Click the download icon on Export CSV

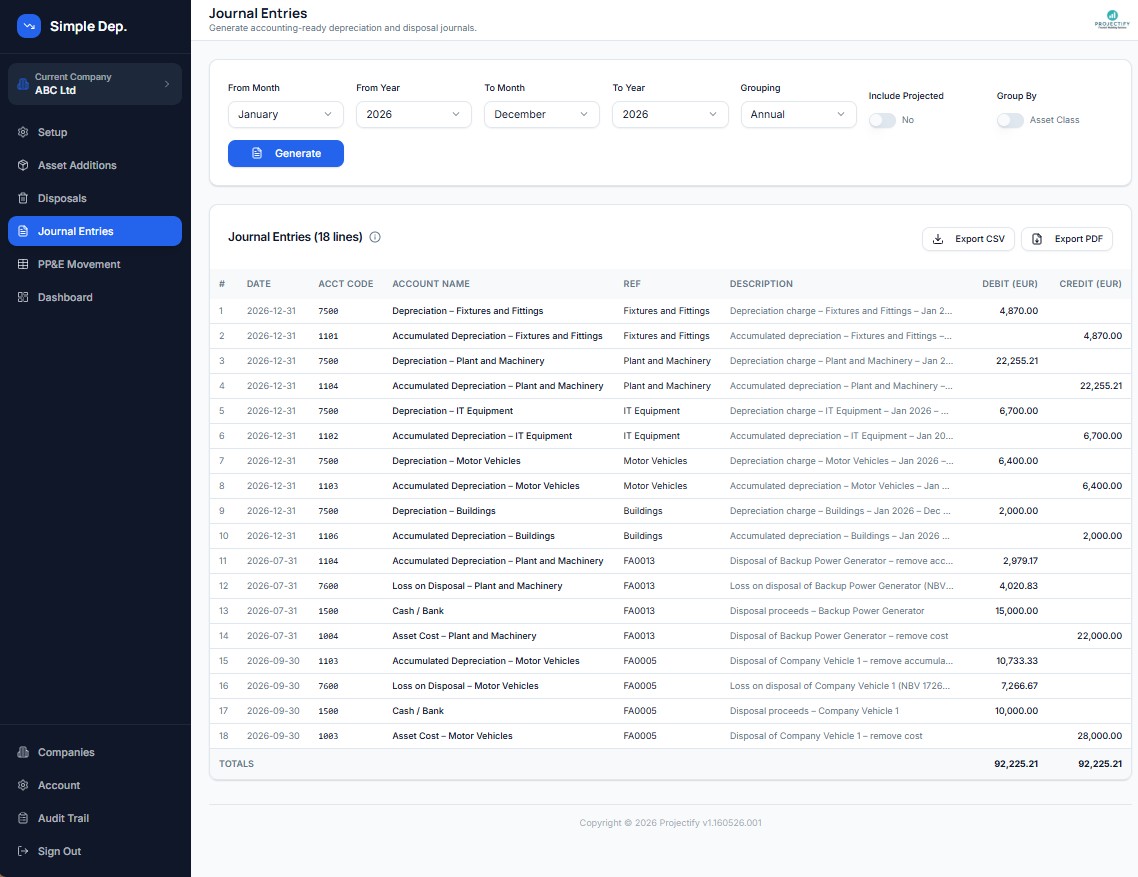pos(938,239)
